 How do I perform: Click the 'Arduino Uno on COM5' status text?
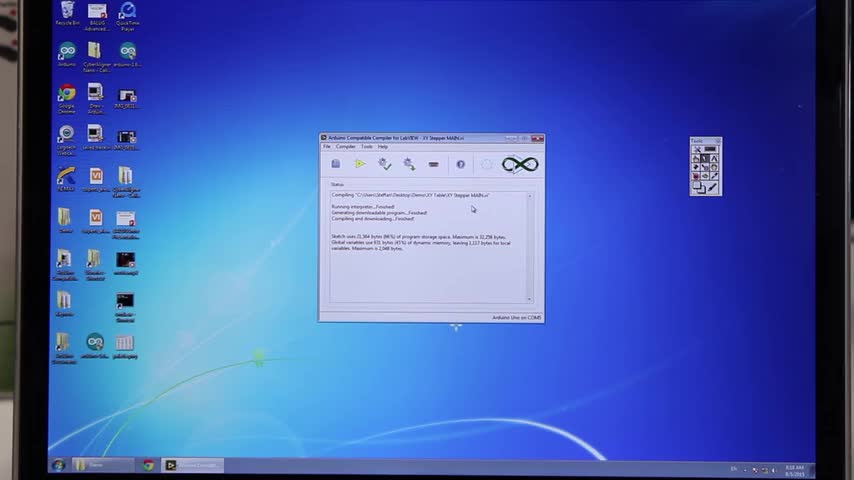coord(517,318)
